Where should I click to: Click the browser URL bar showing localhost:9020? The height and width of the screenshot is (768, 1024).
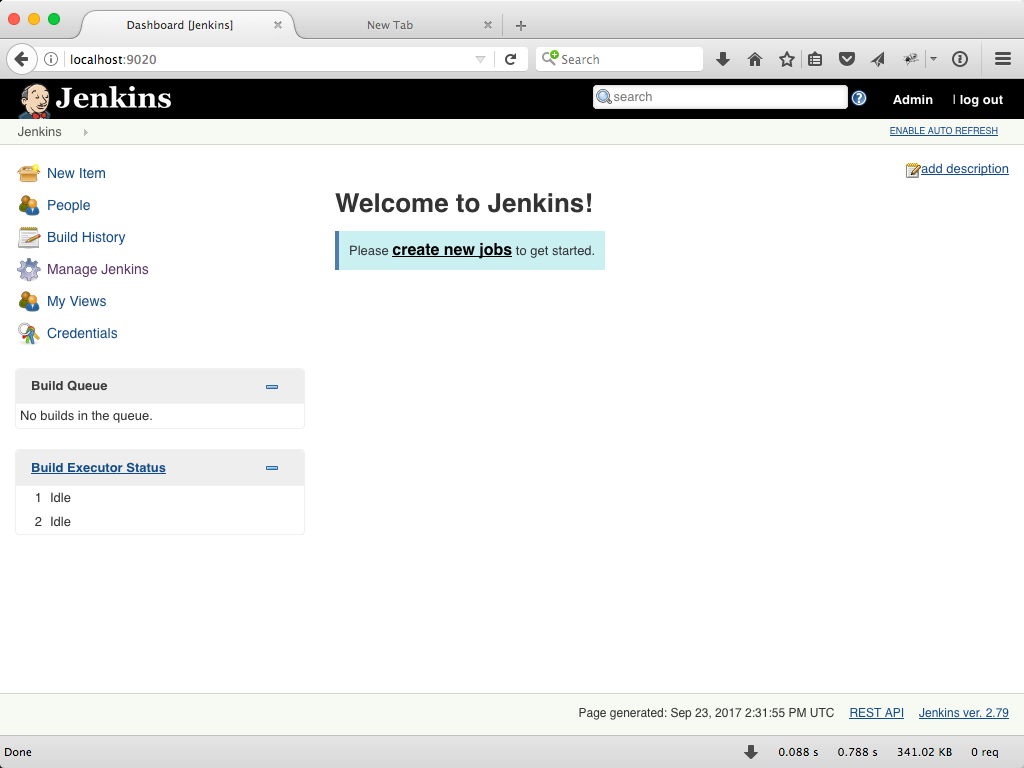tap(268, 59)
